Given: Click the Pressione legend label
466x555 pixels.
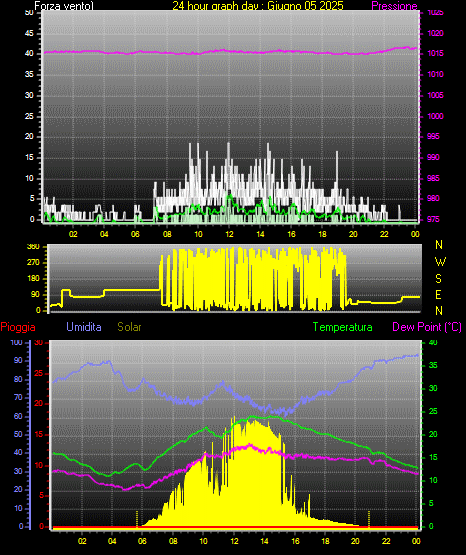Looking at the screenshot, I should (x=395, y=6).
